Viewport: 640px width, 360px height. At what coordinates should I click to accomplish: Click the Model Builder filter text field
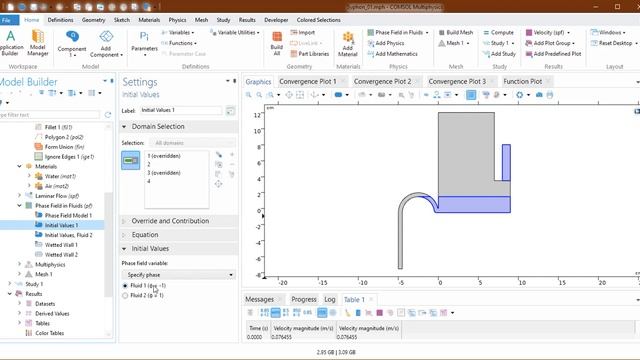click(50, 115)
